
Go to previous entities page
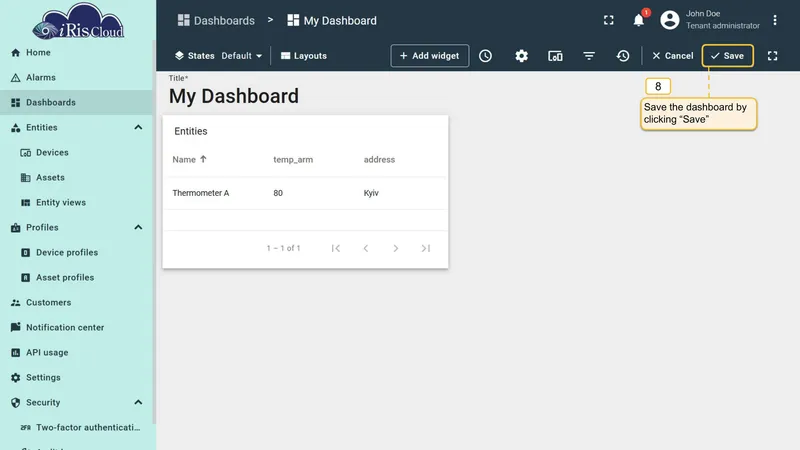[366, 248]
